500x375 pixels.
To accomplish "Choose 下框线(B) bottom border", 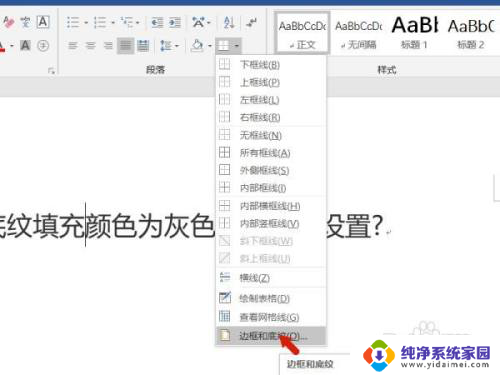I will tap(271, 64).
